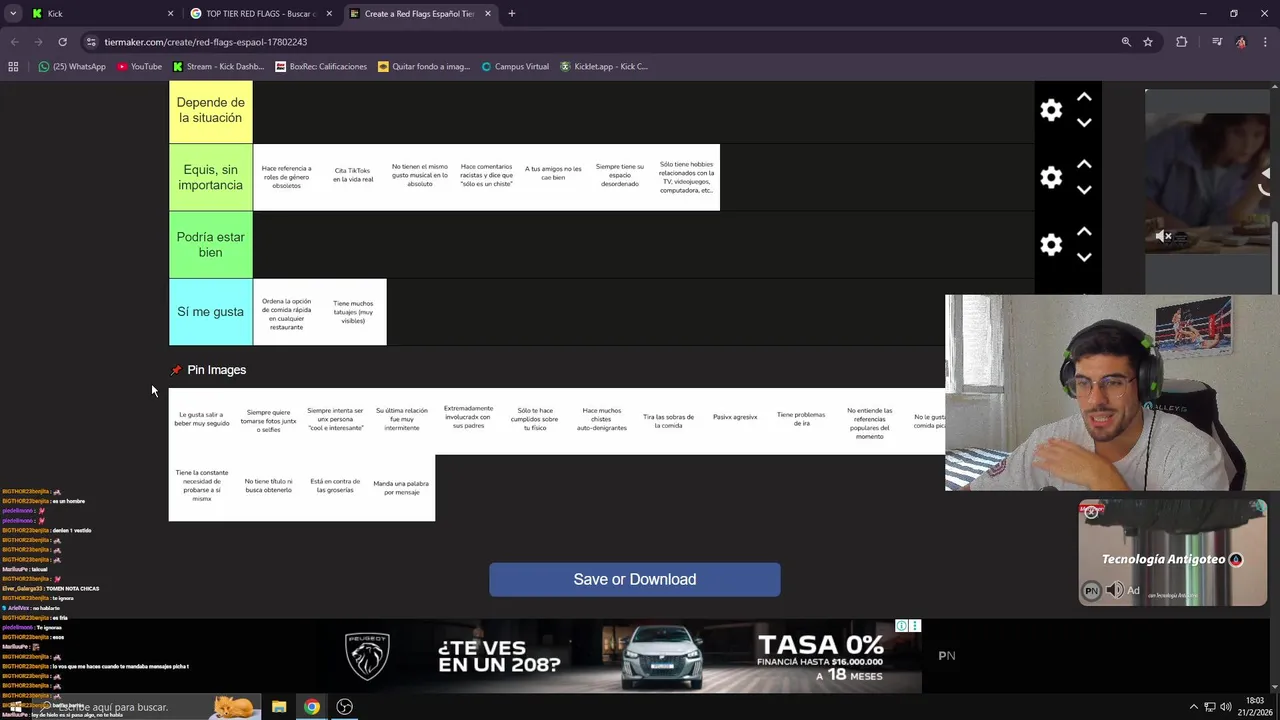The image size is (1280, 720).
Task: Unmute the side video ad
Action: [1163, 237]
